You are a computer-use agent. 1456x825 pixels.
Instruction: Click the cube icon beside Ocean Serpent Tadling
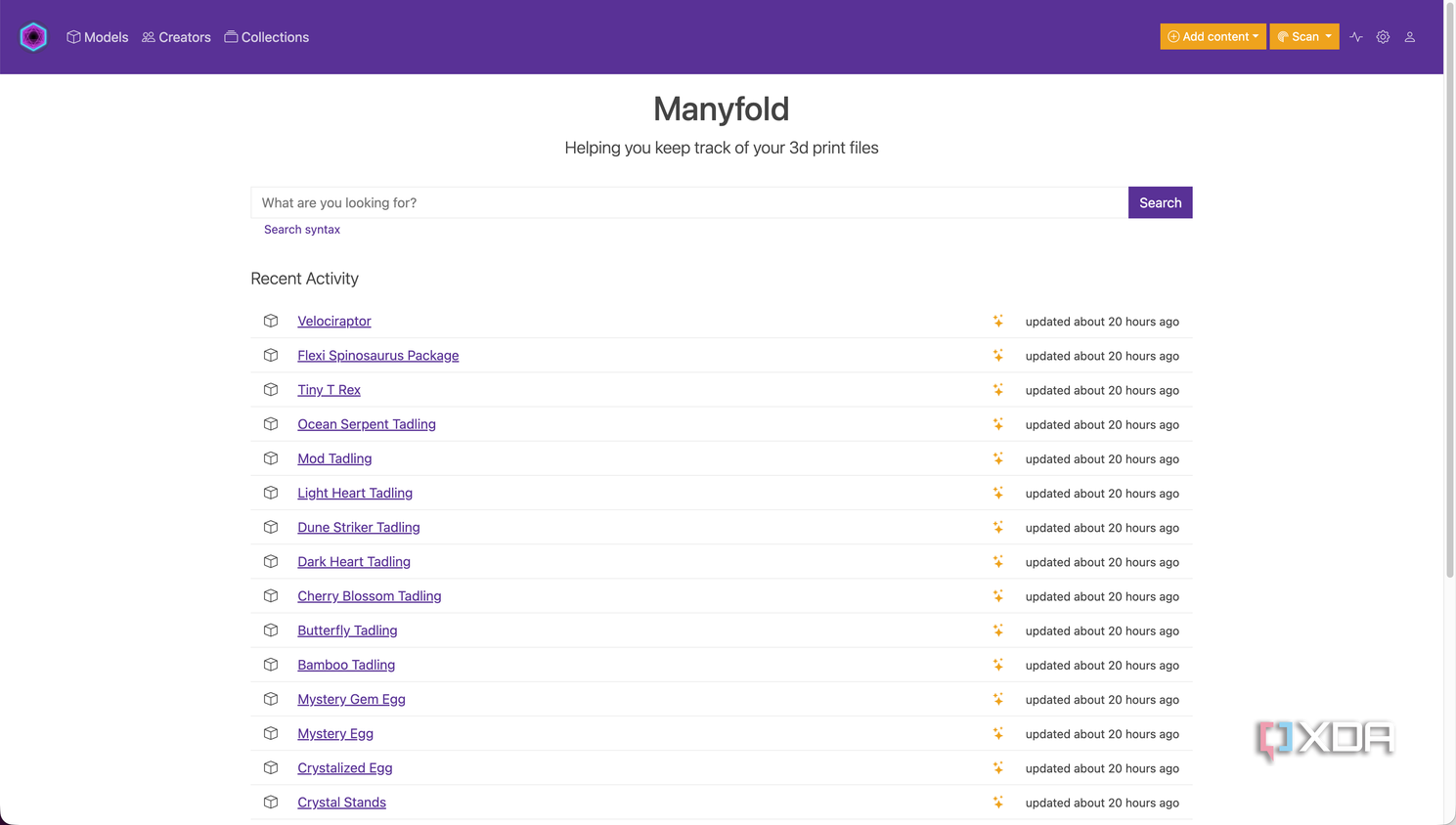pyautogui.click(x=271, y=424)
